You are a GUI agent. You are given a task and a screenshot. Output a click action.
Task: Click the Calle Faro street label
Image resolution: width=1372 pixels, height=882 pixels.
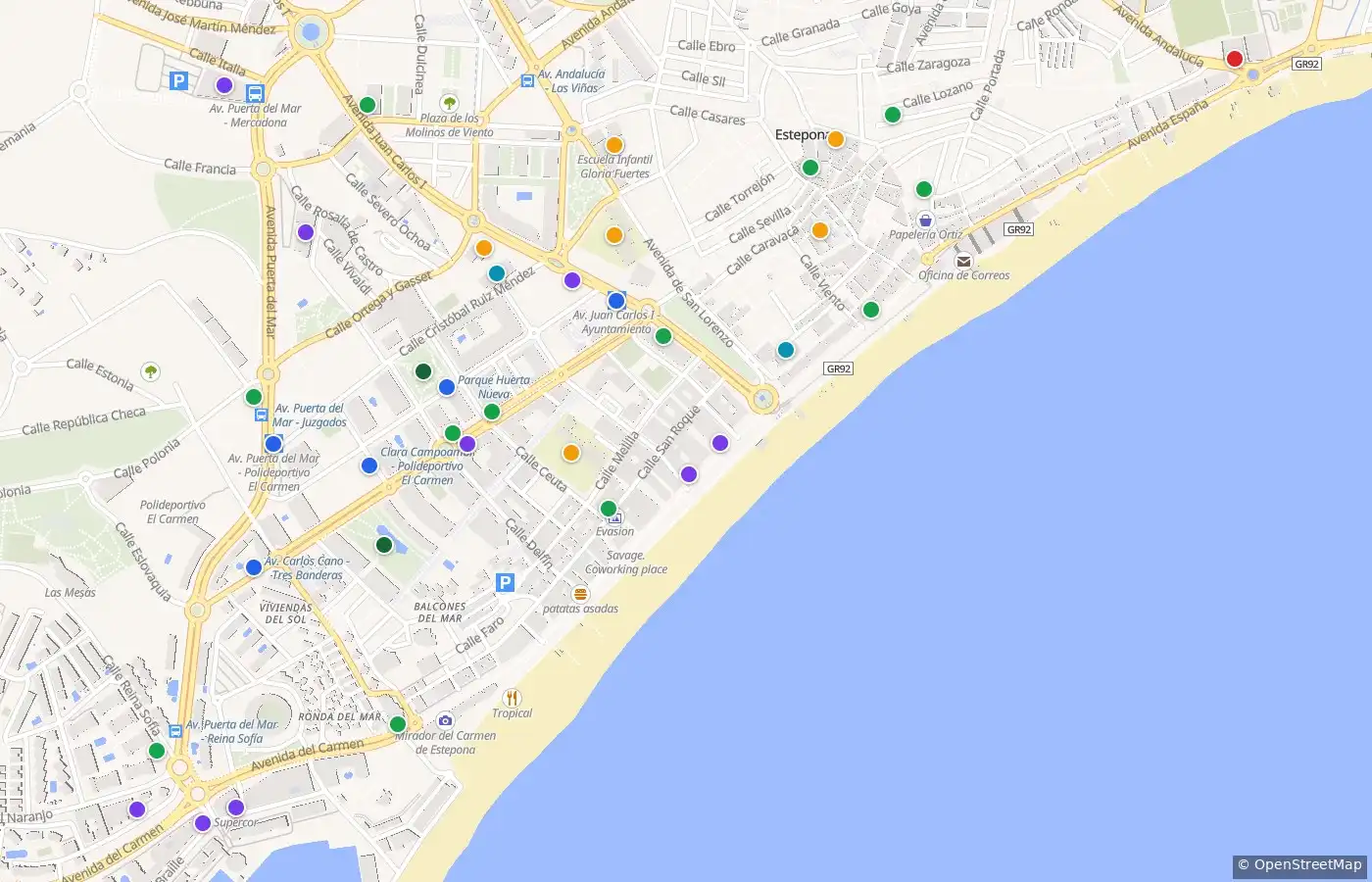[x=480, y=635]
